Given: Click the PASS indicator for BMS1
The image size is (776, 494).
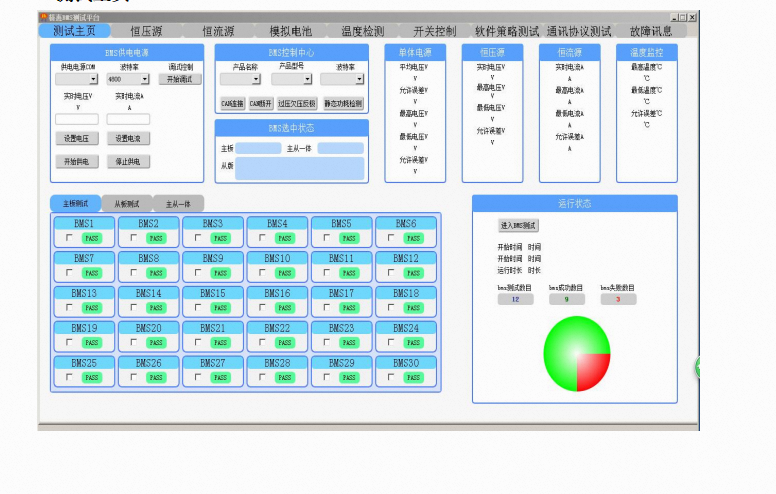Looking at the screenshot, I should coord(92,238).
